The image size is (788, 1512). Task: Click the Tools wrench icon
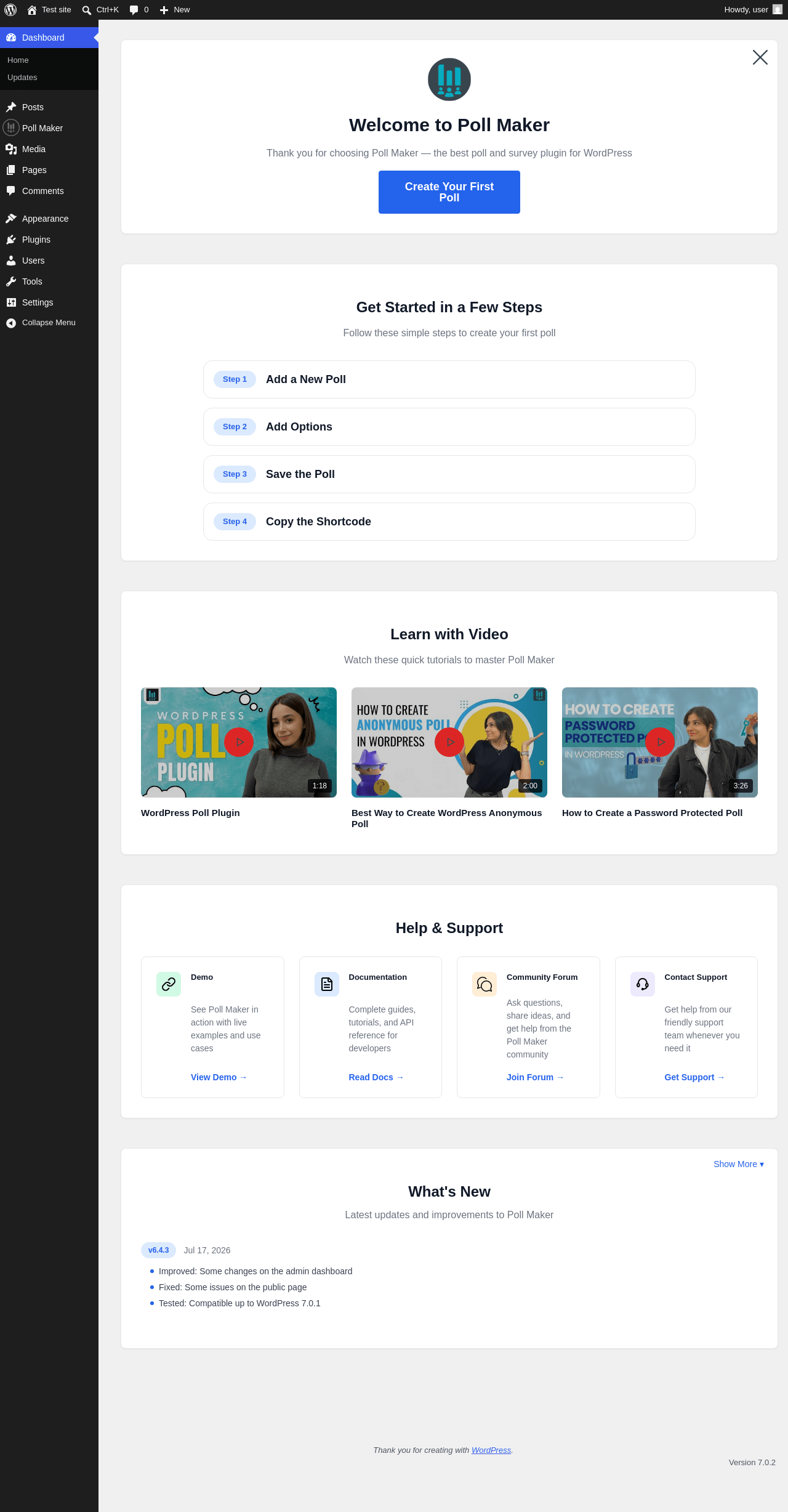pos(11,281)
